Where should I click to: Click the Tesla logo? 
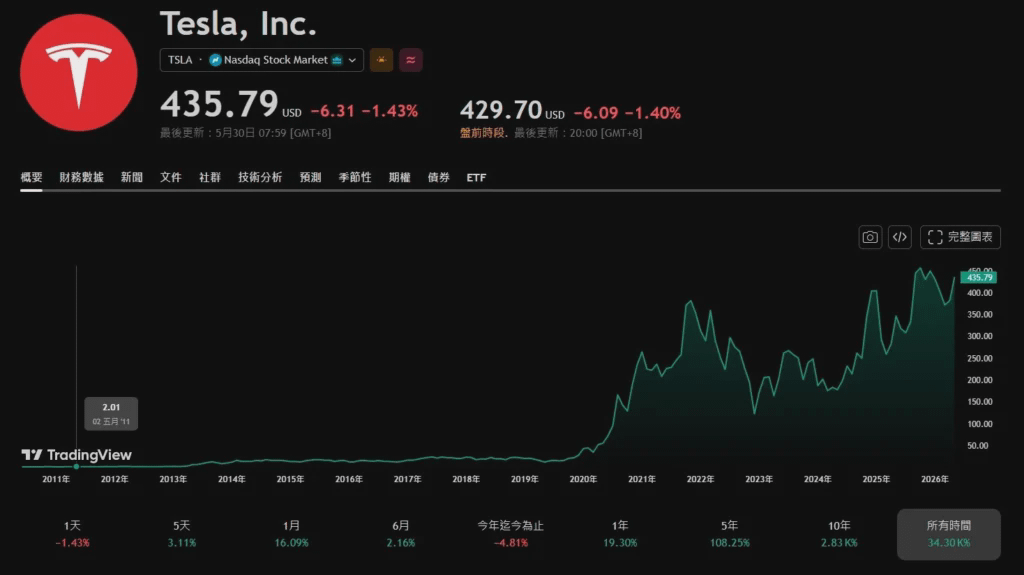click(x=78, y=73)
